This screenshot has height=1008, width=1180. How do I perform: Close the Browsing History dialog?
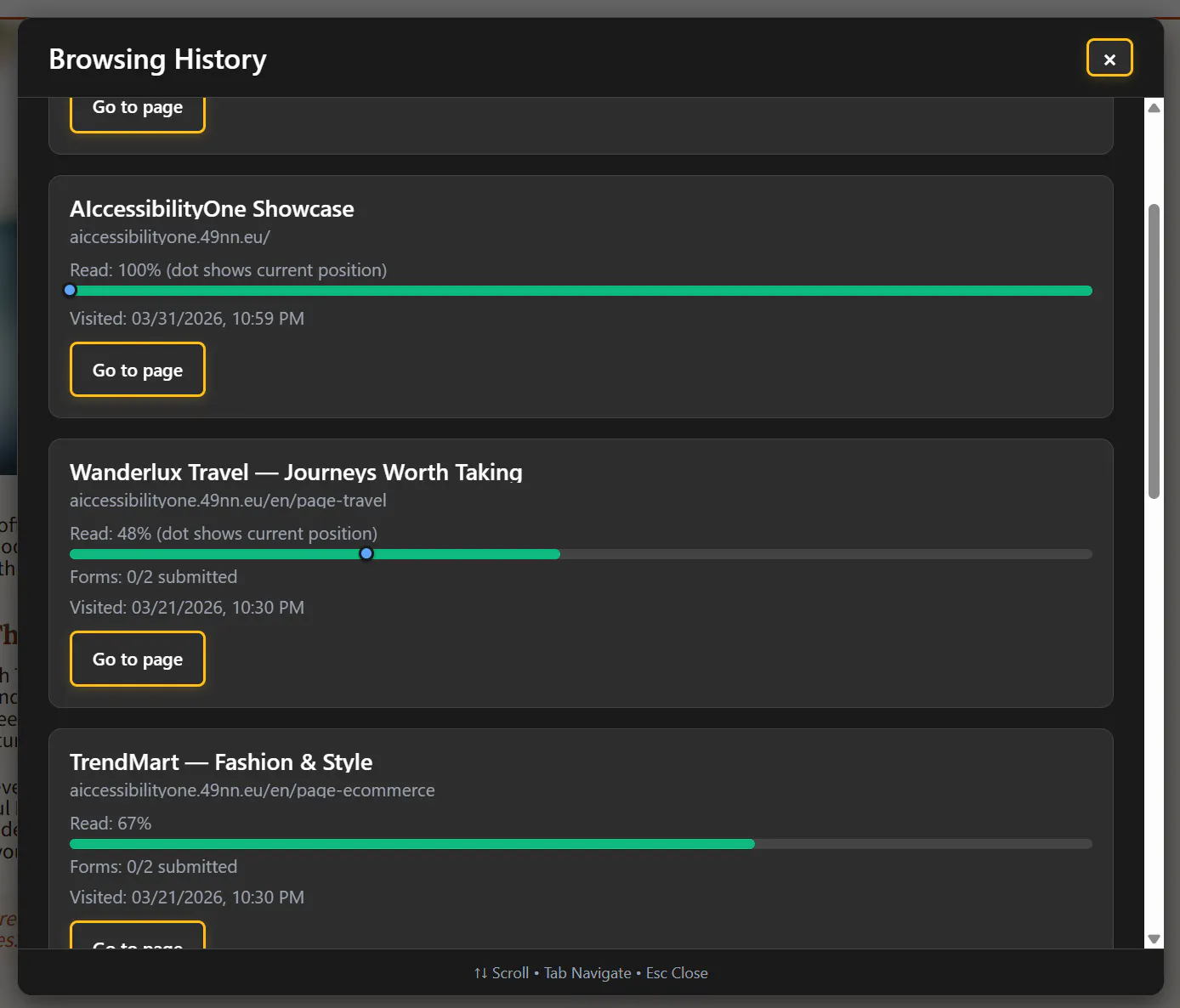point(1109,58)
